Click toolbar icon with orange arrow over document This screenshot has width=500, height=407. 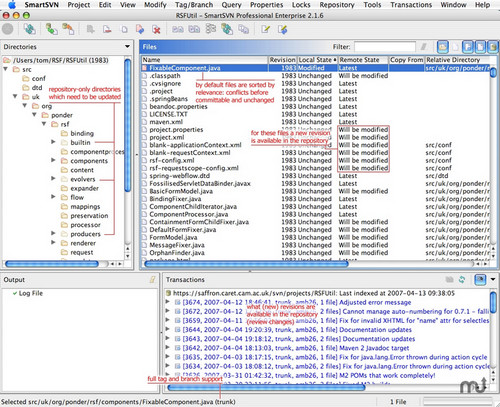[x=69, y=29]
